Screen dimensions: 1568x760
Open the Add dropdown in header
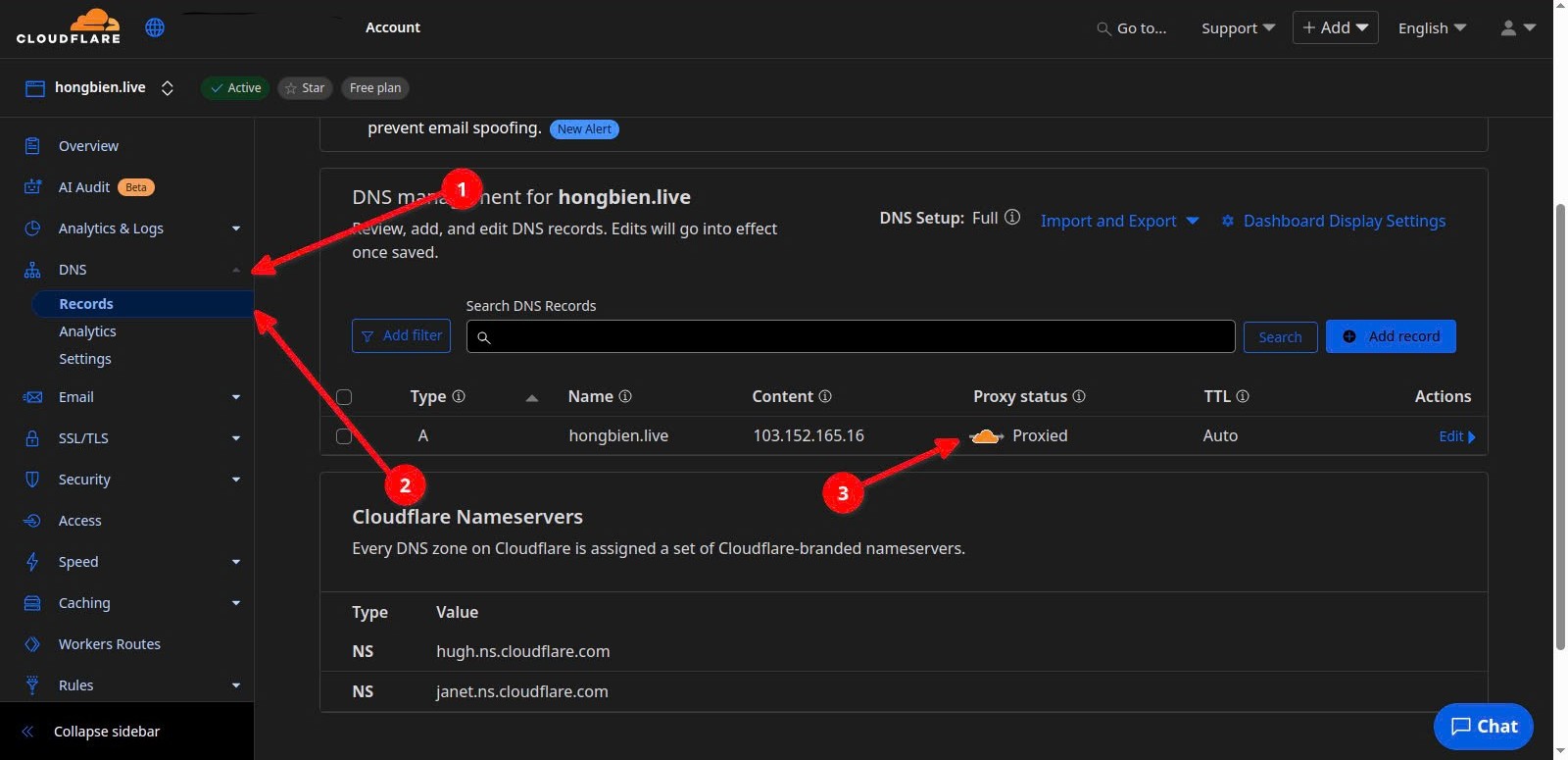pos(1335,27)
